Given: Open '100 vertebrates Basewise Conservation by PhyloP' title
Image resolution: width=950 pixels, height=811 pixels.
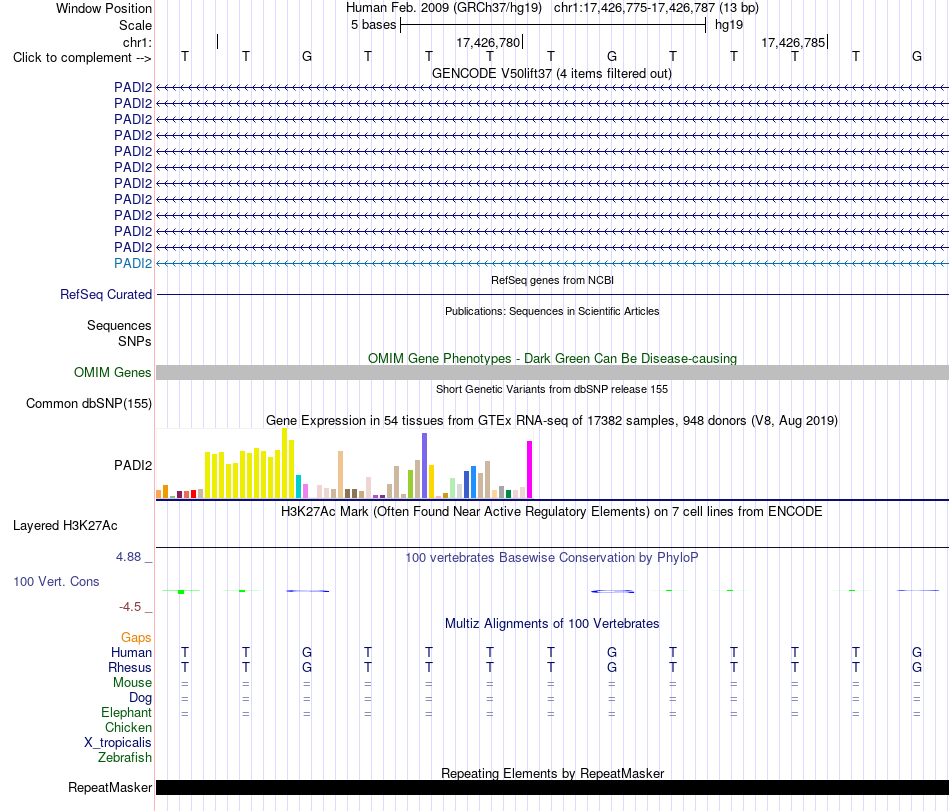Looking at the screenshot, I should (x=552, y=557).
